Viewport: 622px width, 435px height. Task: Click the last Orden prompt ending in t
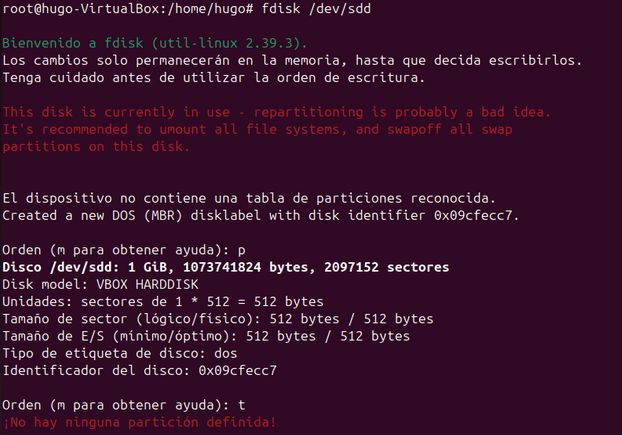pyautogui.click(x=124, y=404)
